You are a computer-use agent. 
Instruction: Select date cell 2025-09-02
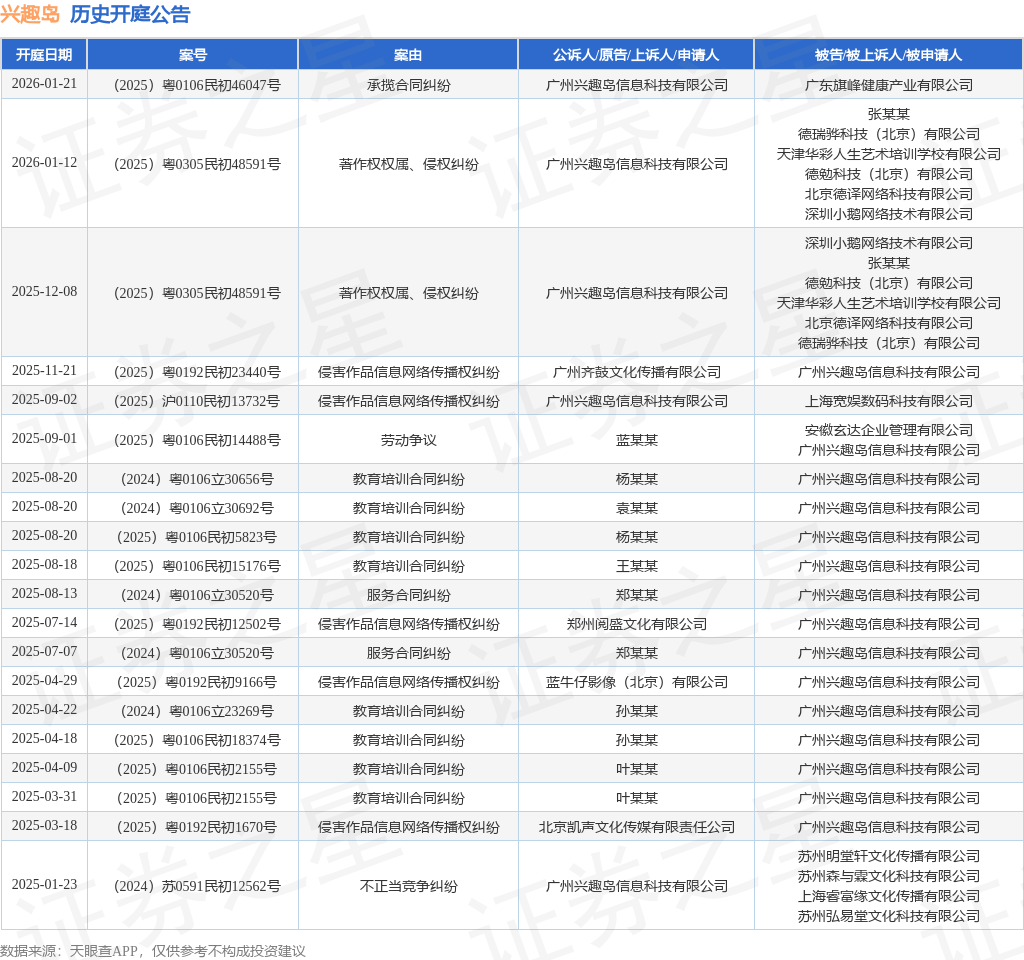44,400
